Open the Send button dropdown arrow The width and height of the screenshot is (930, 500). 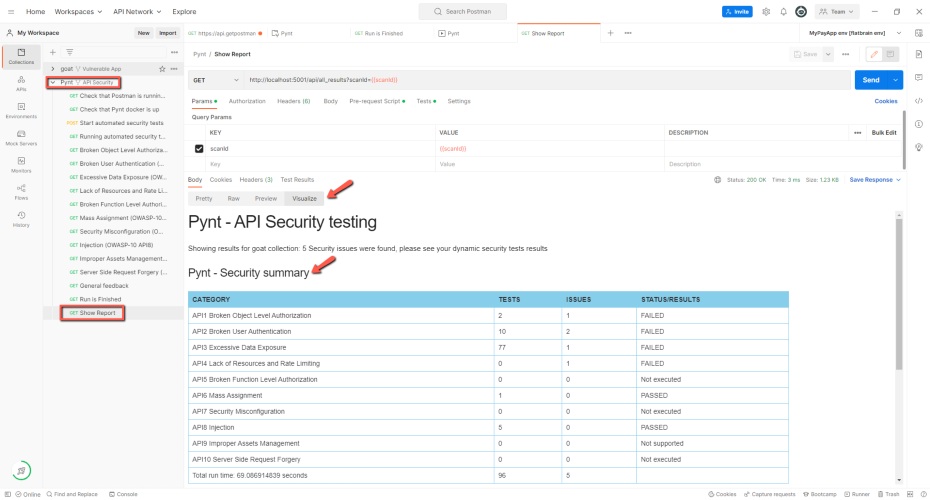pos(896,80)
